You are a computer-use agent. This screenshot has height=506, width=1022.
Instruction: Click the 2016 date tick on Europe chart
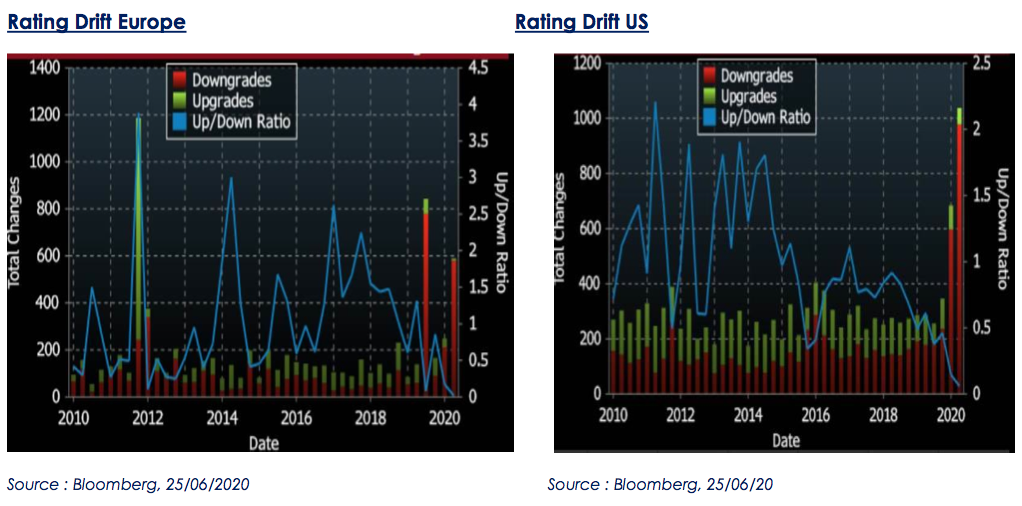(x=296, y=417)
